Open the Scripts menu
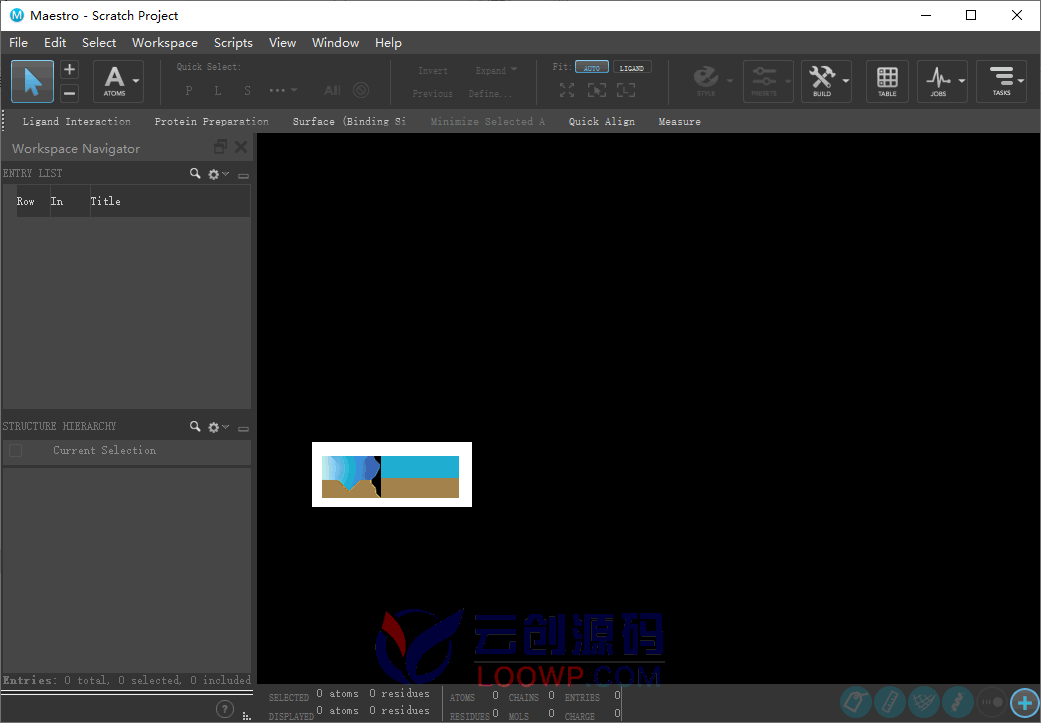Screen dimensions: 1041x723 (233, 42)
